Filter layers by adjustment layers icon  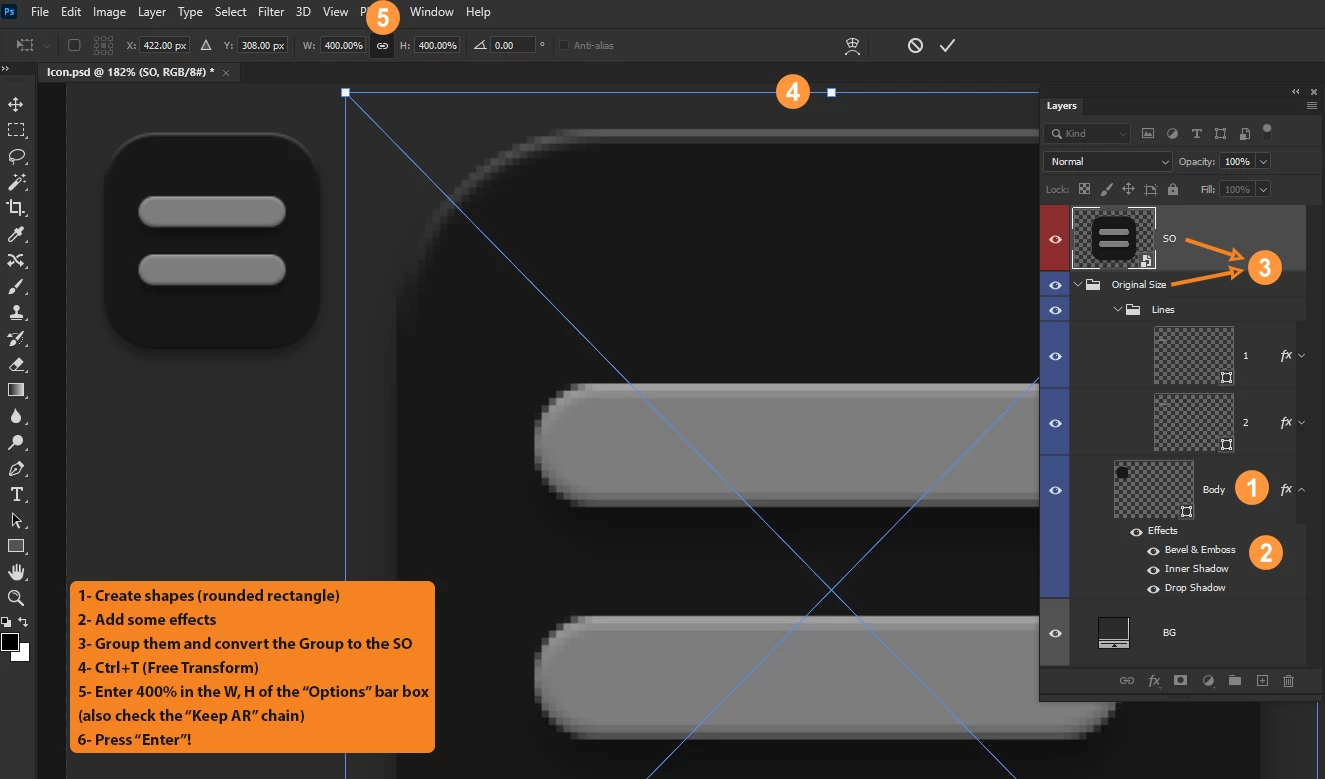[x=1172, y=133]
